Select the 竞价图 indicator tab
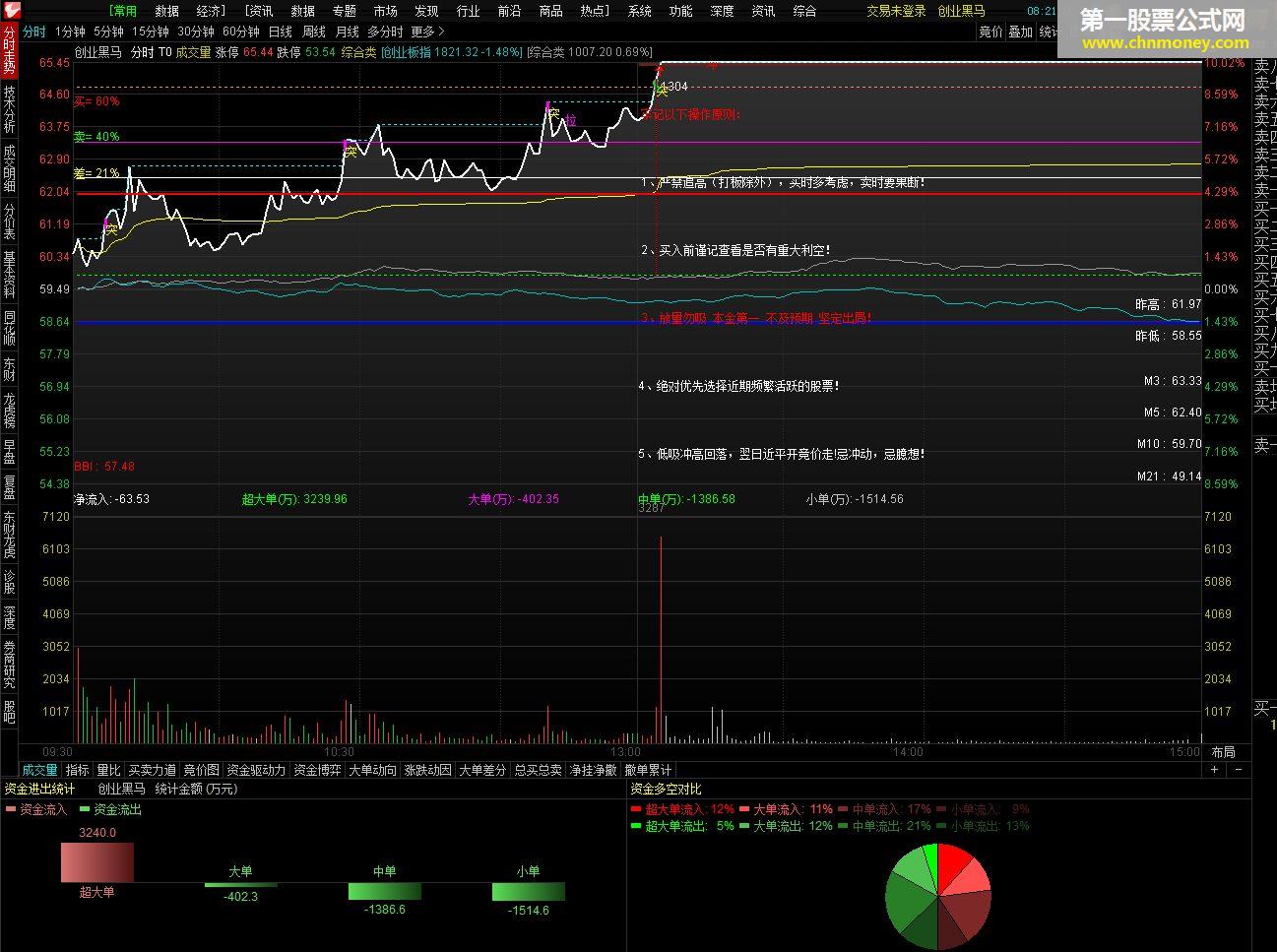 pyautogui.click(x=202, y=770)
